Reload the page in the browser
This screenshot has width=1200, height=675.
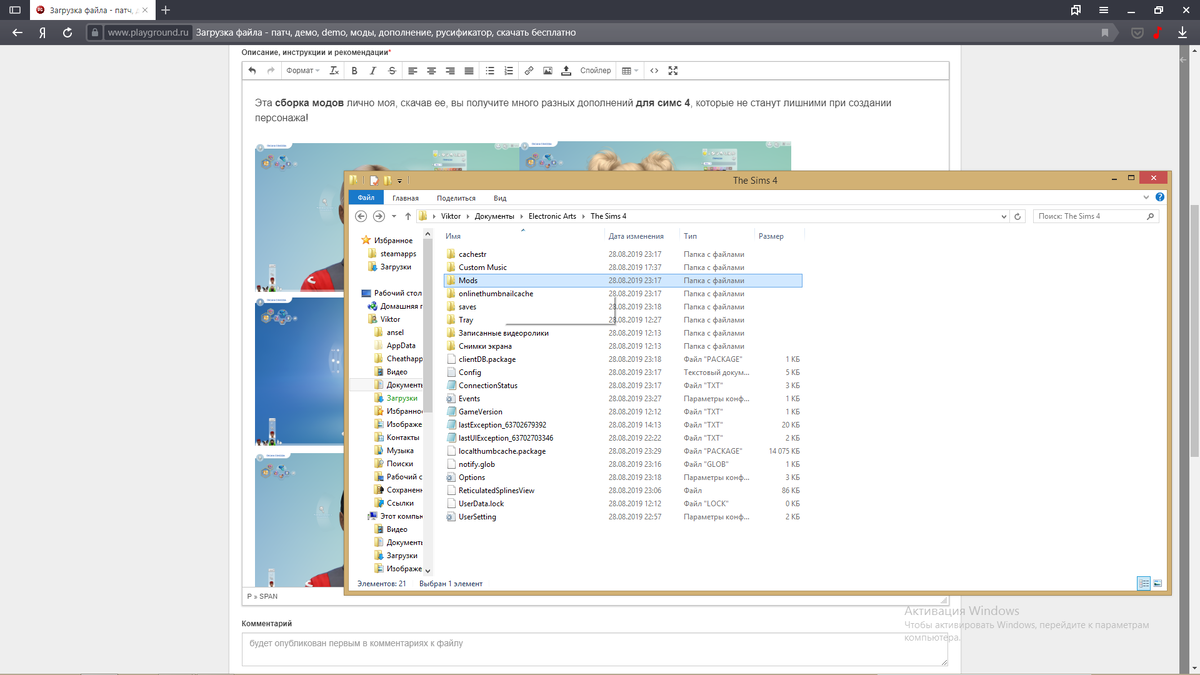67,32
